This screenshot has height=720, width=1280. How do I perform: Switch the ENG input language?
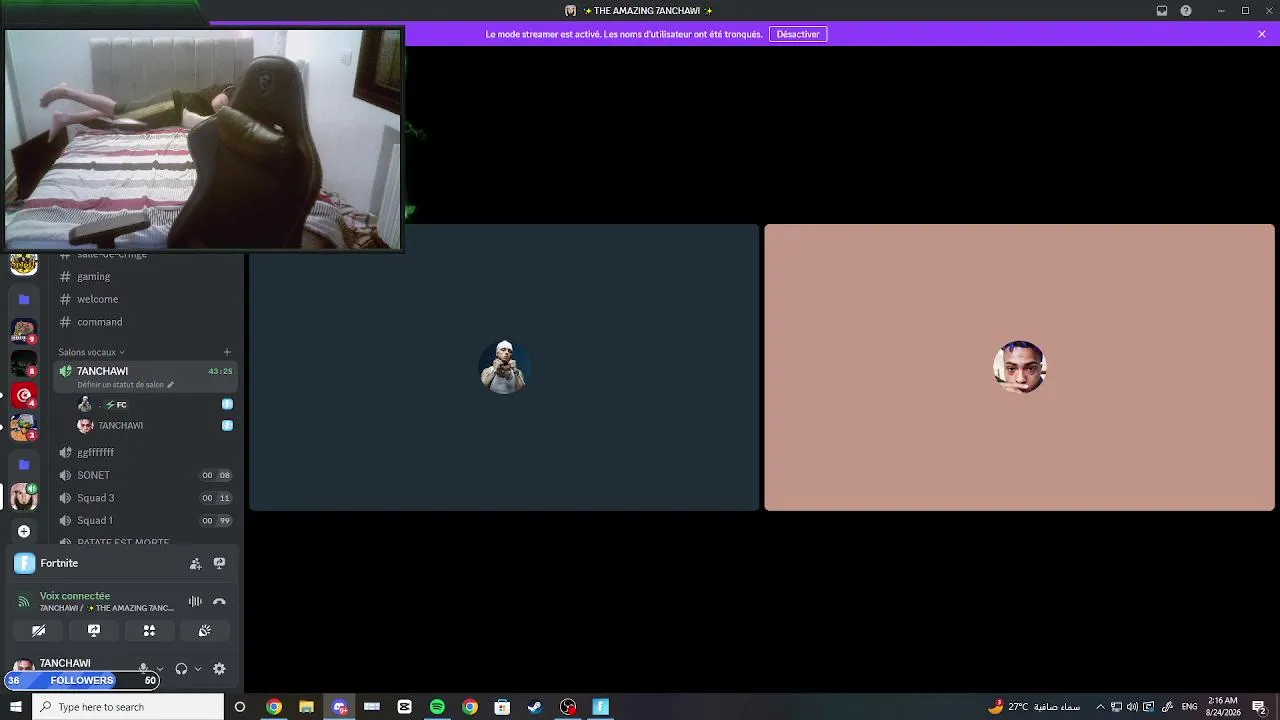pos(1189,707)
